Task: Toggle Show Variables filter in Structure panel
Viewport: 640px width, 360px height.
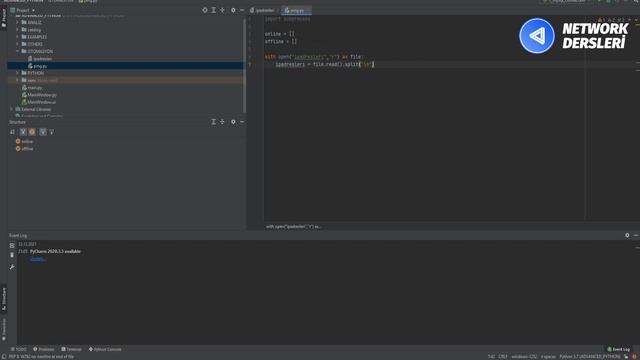Action: coord(23,132)
